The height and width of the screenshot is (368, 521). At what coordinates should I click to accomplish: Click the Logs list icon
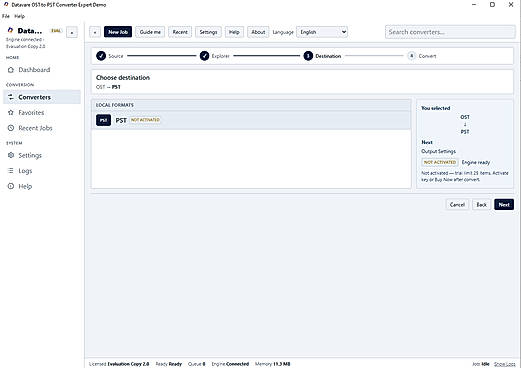click(11, 171)
